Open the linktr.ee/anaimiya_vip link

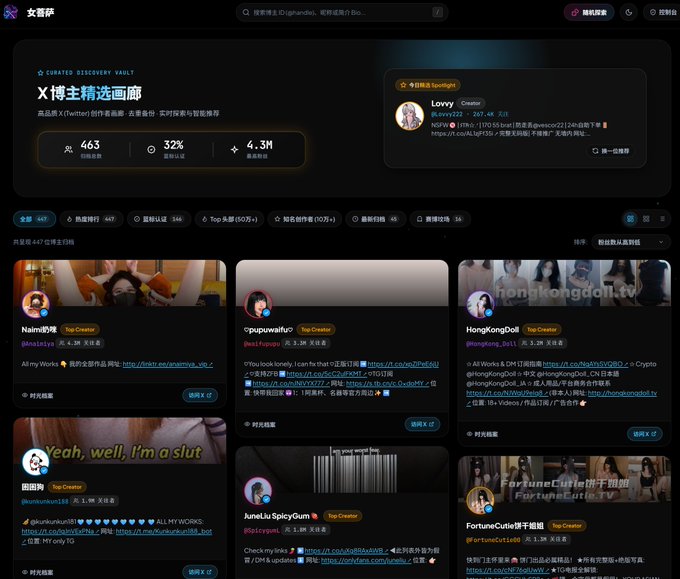[167, 364]
